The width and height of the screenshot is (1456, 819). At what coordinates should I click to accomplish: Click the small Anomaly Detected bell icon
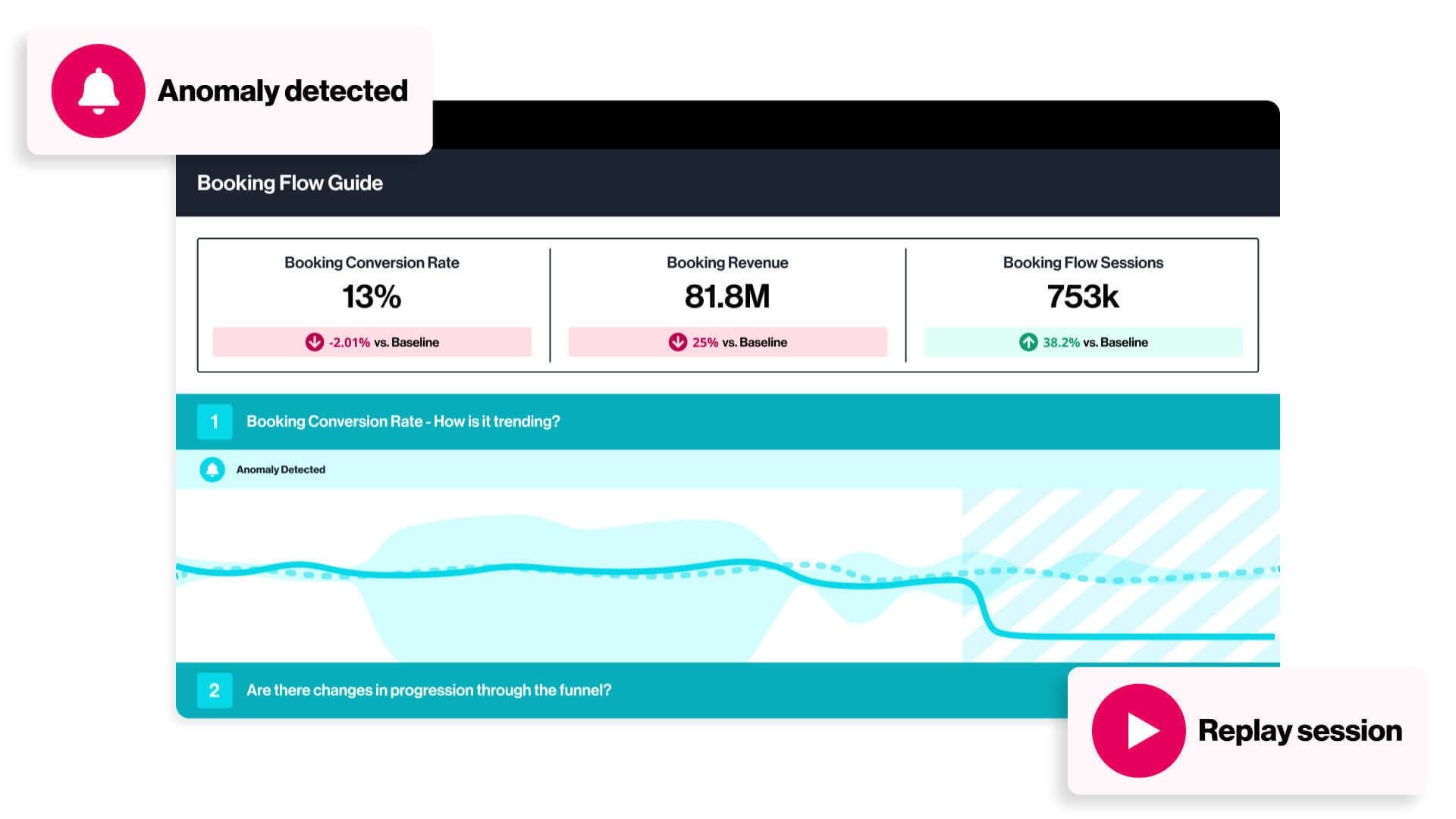point(212,469)
